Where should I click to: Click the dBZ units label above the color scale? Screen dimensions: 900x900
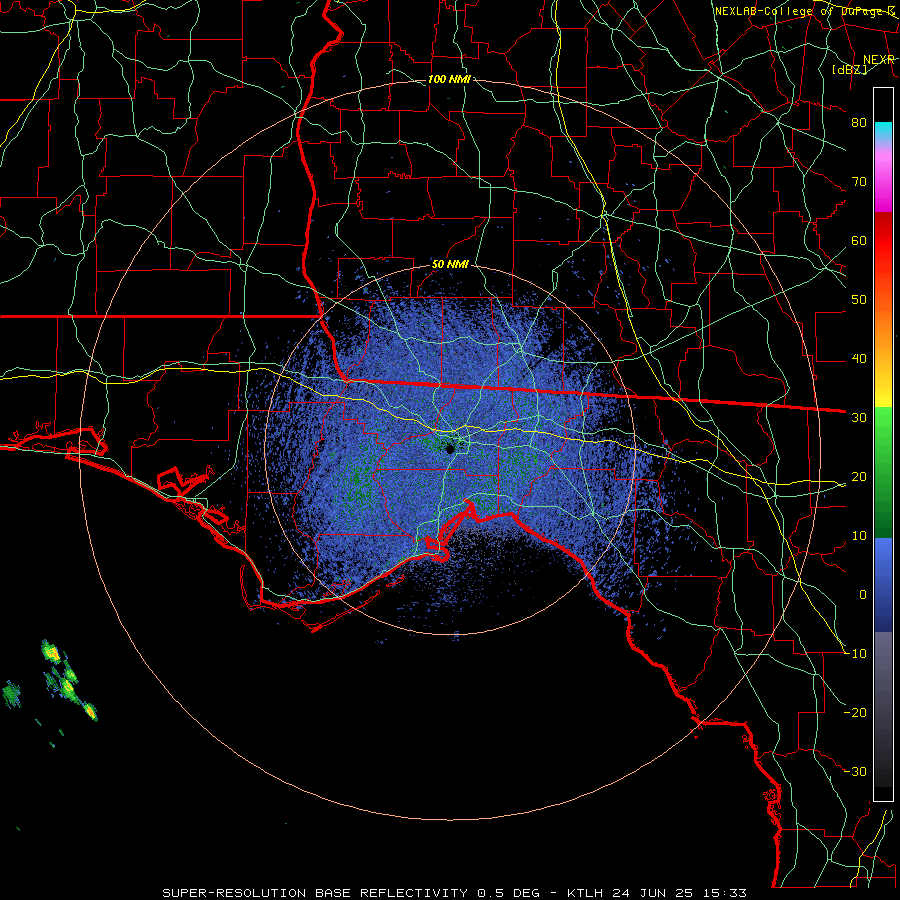click(x=850, y=69)
